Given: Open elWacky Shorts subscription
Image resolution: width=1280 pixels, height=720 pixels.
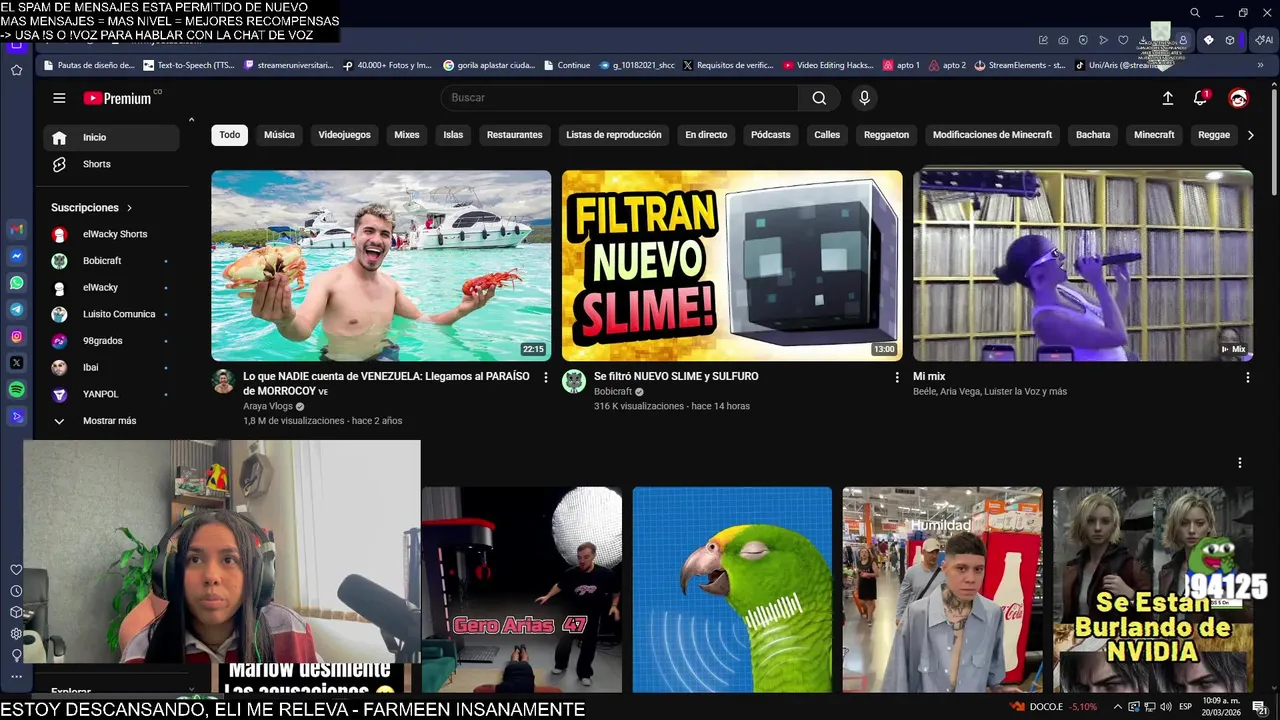Looking at the screenshot, I should 111,234.
